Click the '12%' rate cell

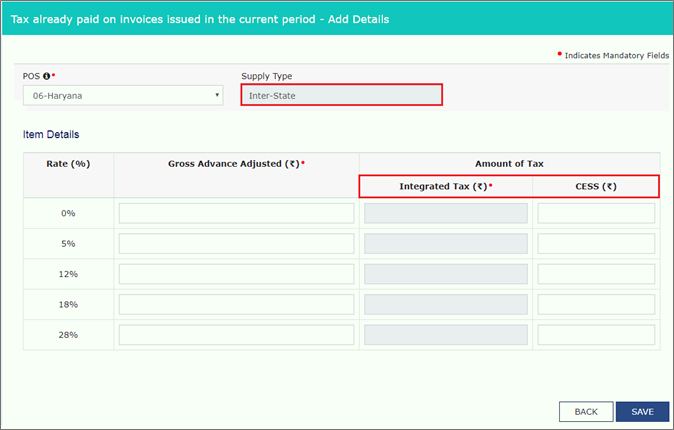[x=68, y=274]
